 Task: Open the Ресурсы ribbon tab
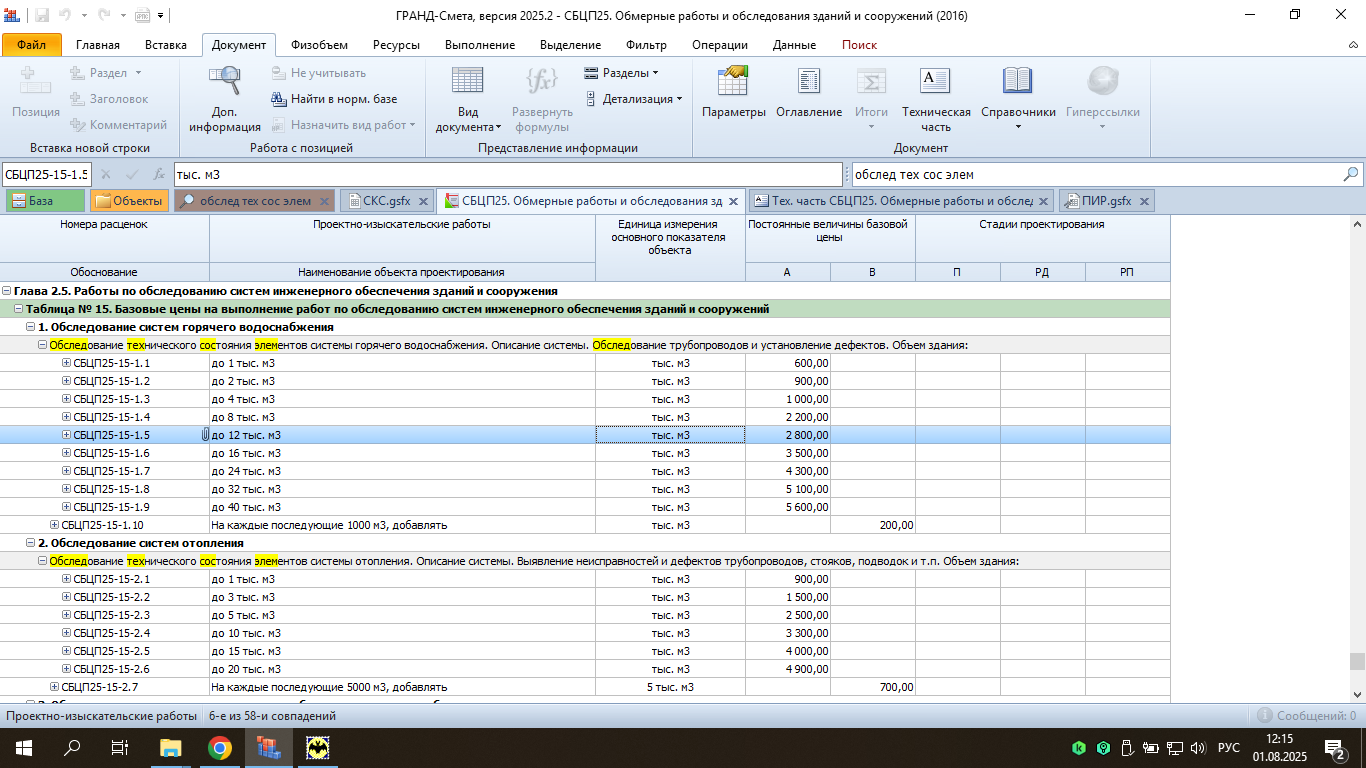tap(396, 45)
